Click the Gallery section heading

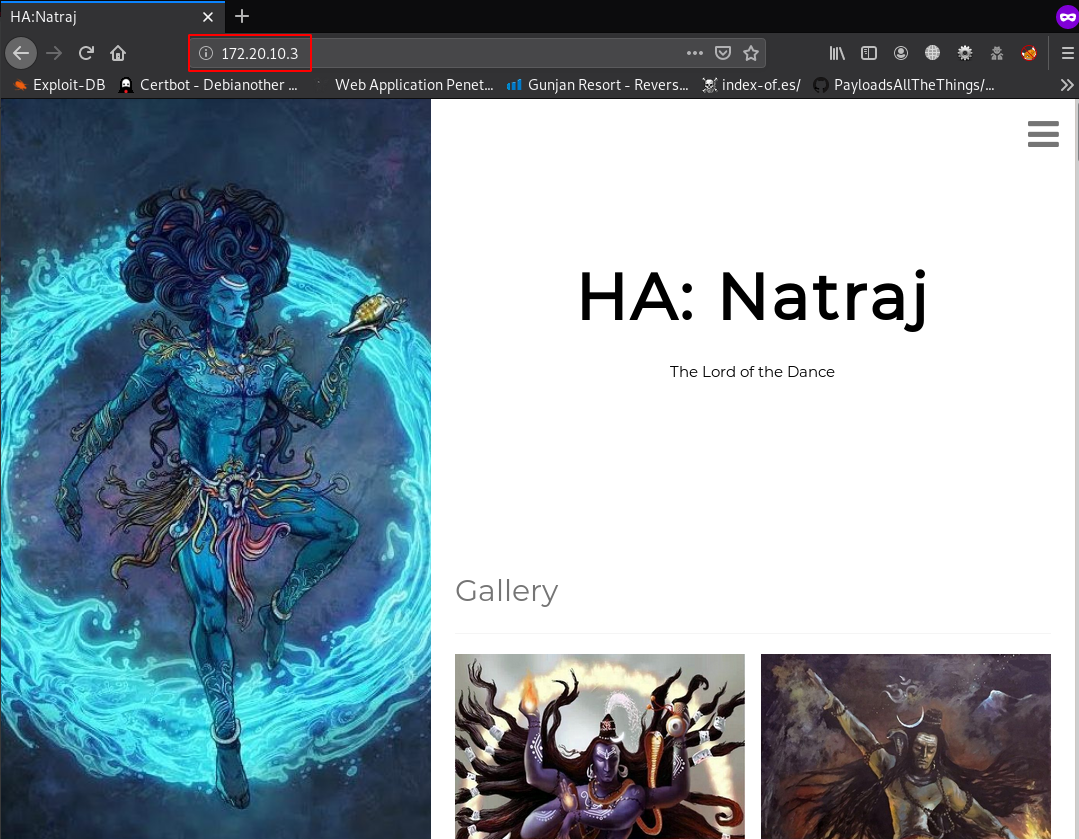coord(506,591)
